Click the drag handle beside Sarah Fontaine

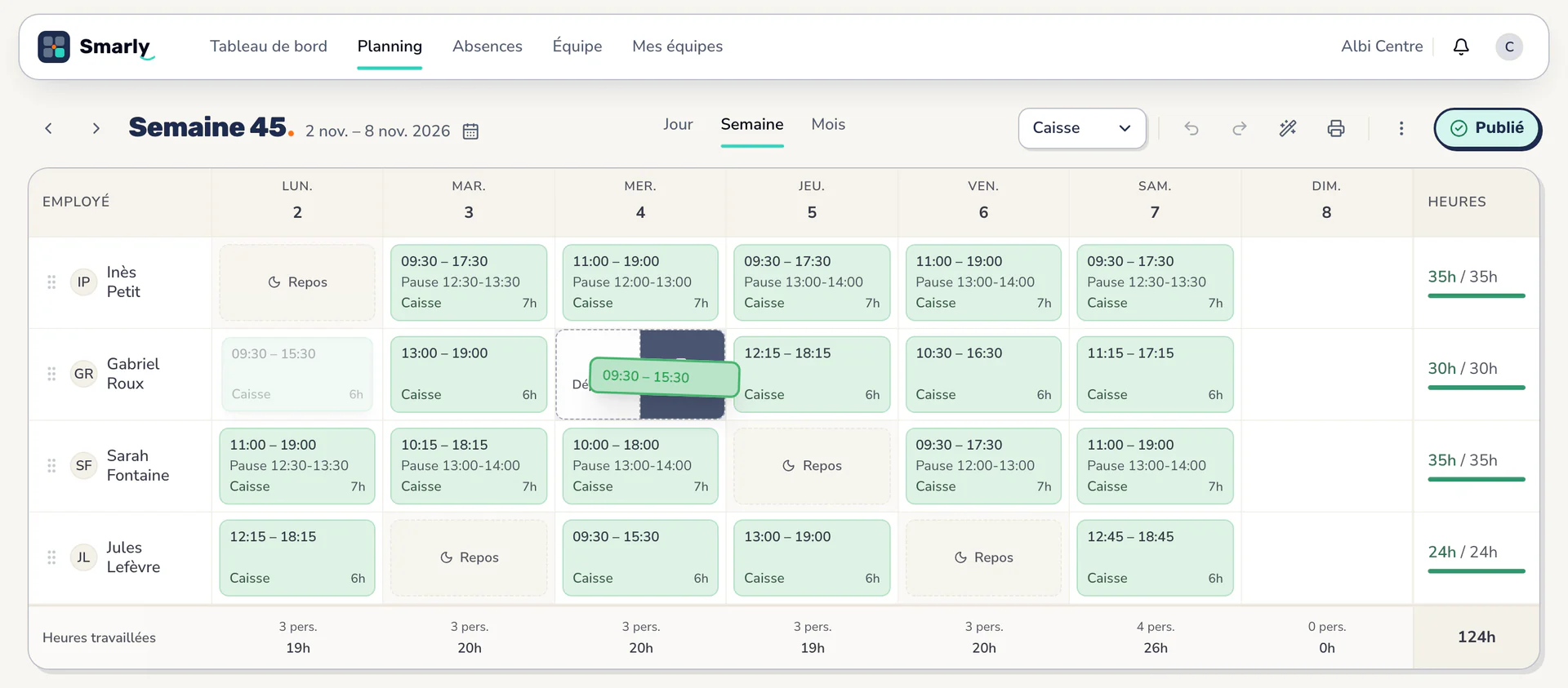tap(51, 465)
